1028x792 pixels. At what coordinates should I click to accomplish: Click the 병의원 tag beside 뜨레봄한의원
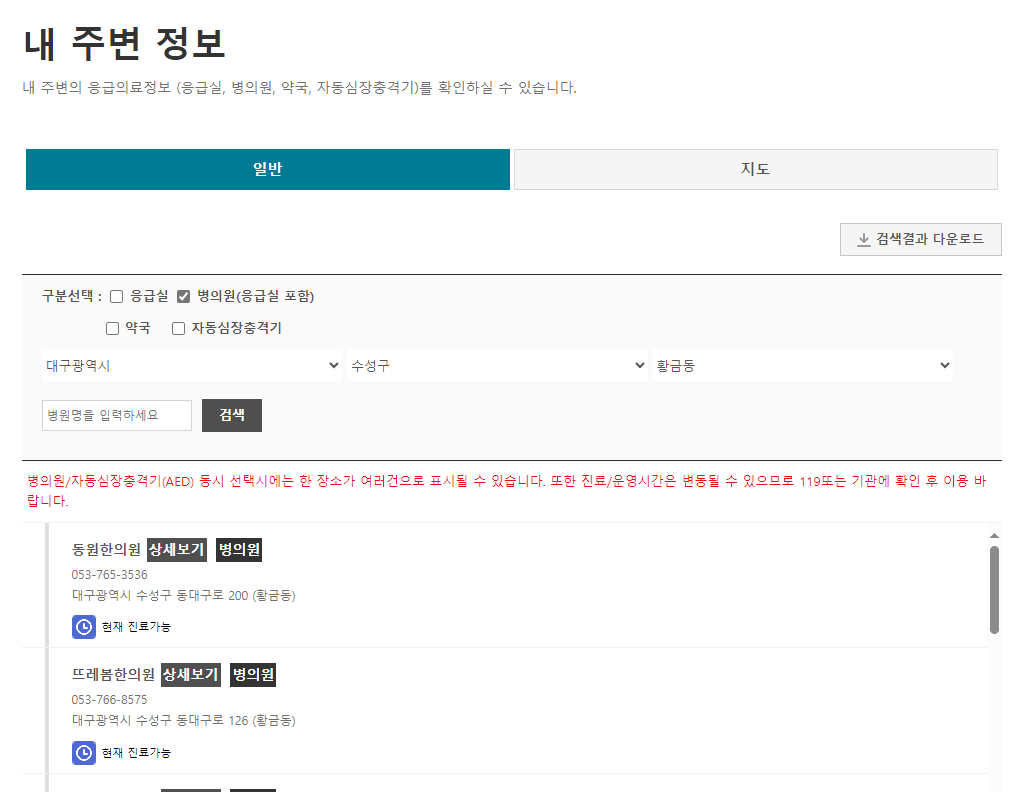pyautogui.click(x=253, y=675)
